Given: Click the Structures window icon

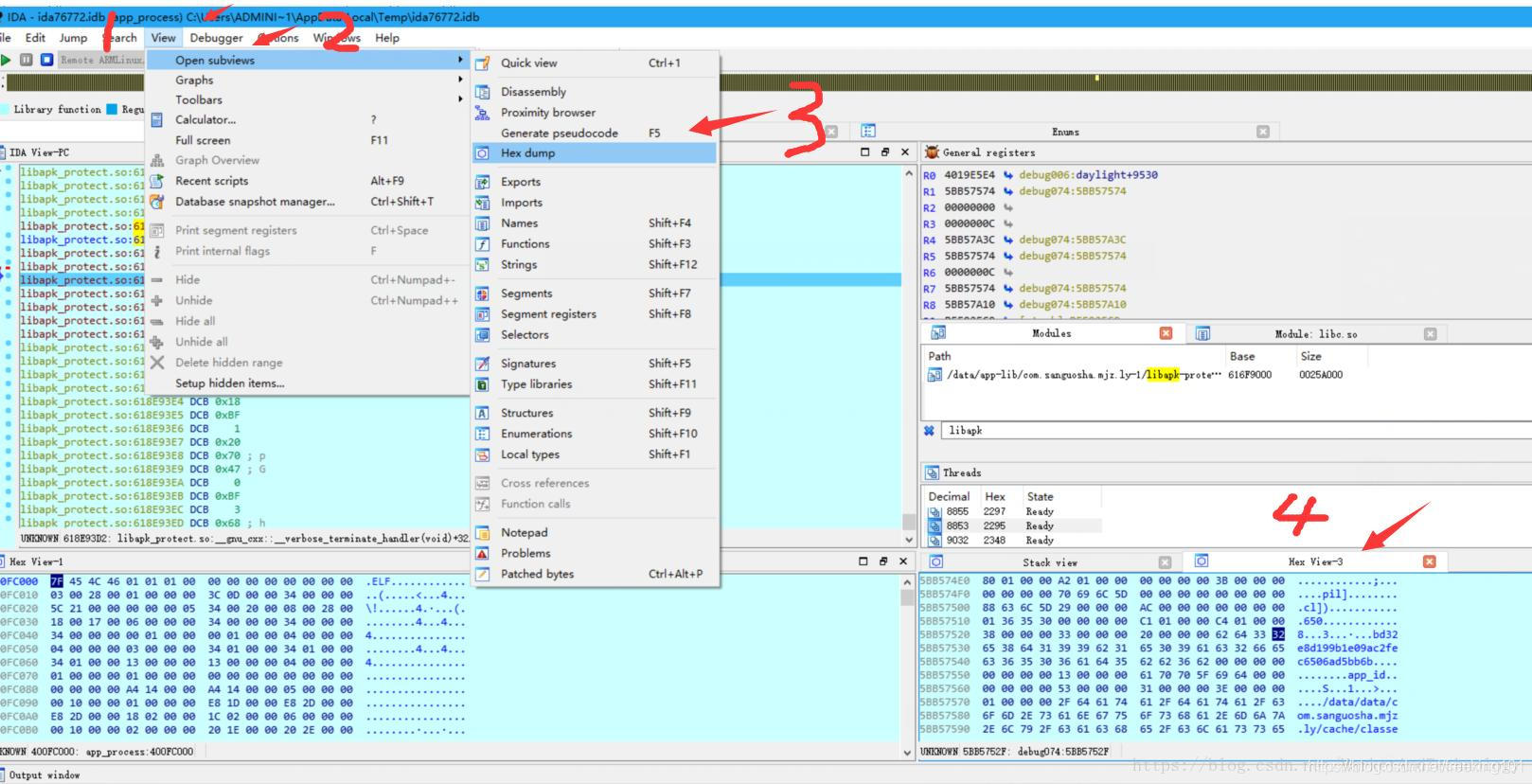Looking at the screenshot, I should click(482, 413).
